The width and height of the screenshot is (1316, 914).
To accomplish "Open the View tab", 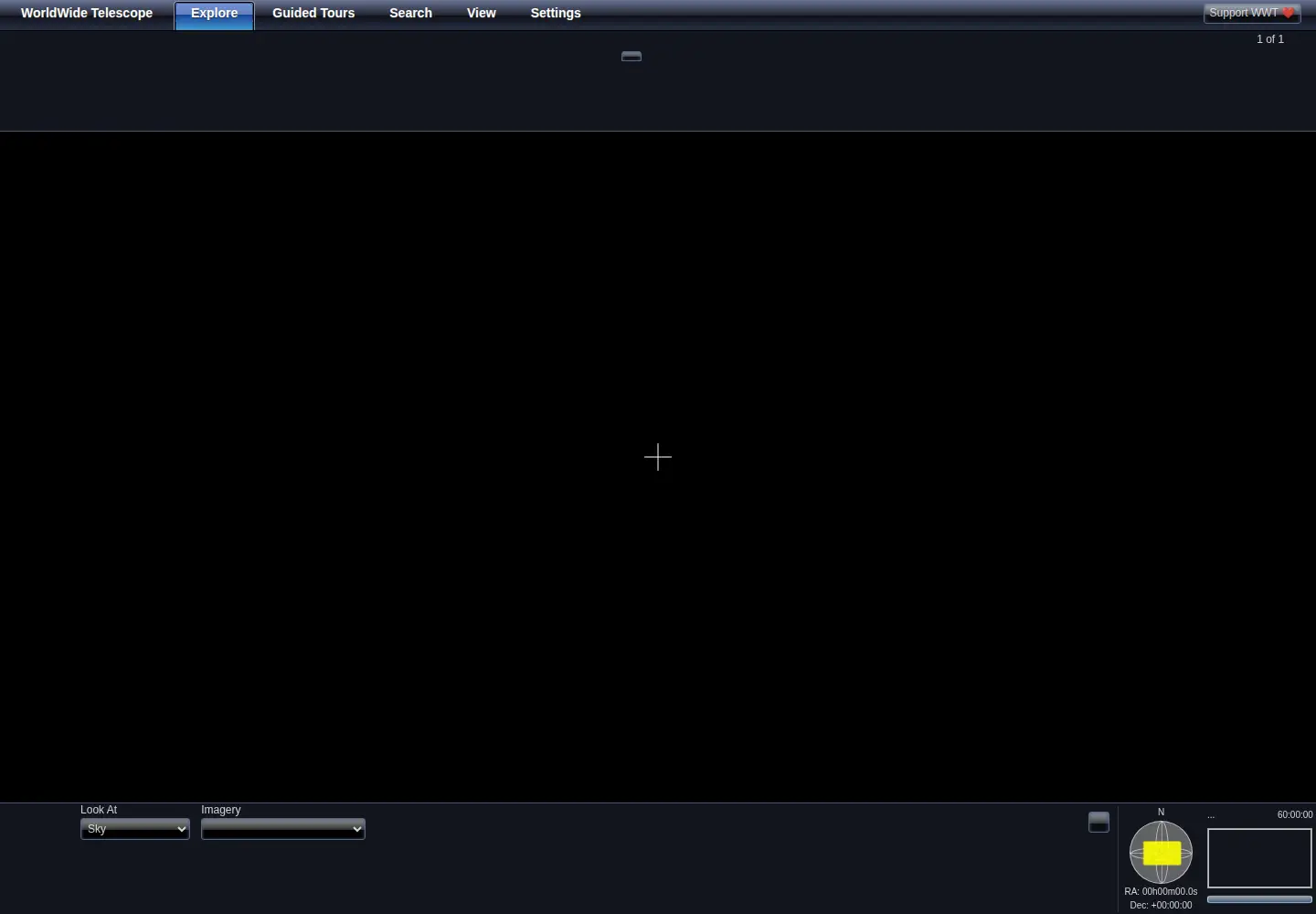I will coord(482,13).
